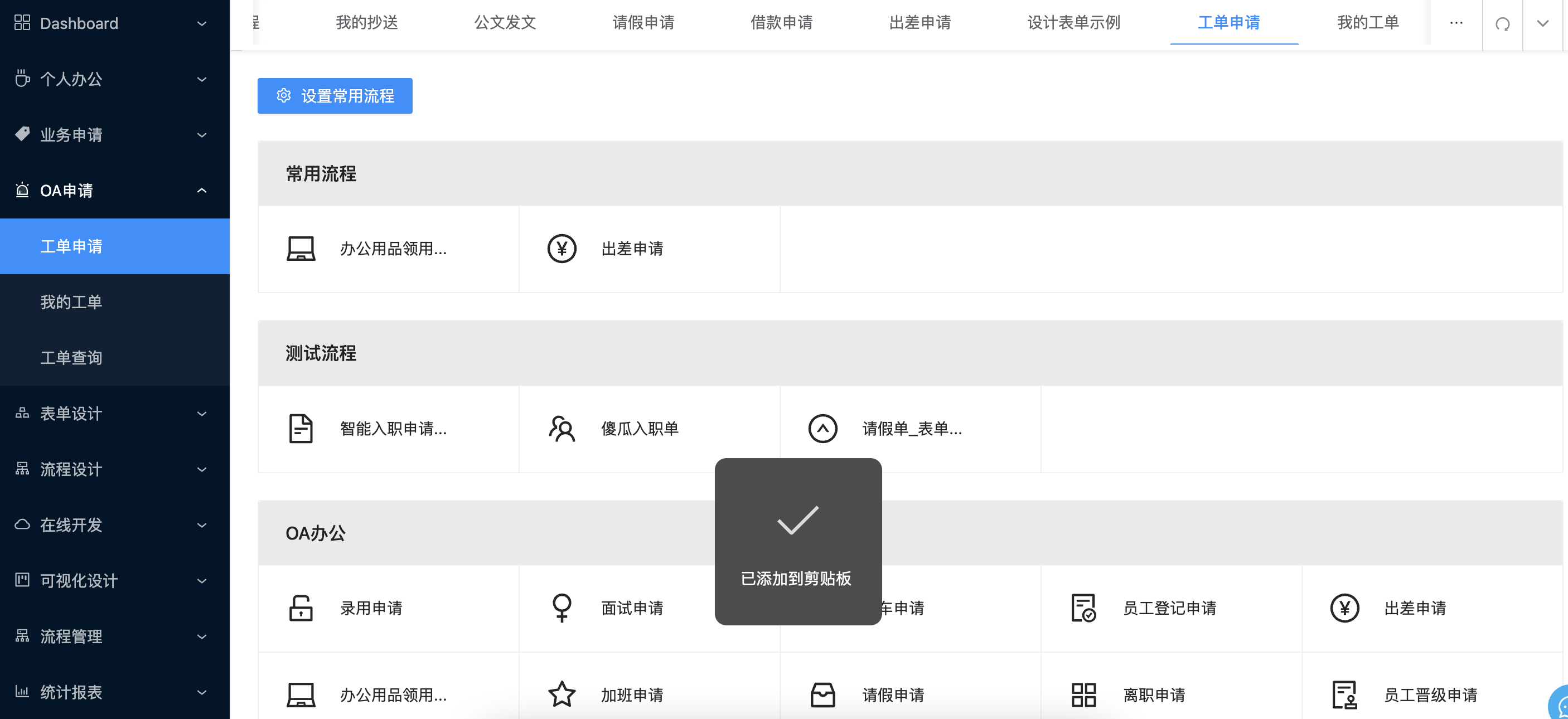The height and width of the screenshot is (719, 1568).
Task: Click the 统计报表 chart icon
Action: click(x=22, y=692)
